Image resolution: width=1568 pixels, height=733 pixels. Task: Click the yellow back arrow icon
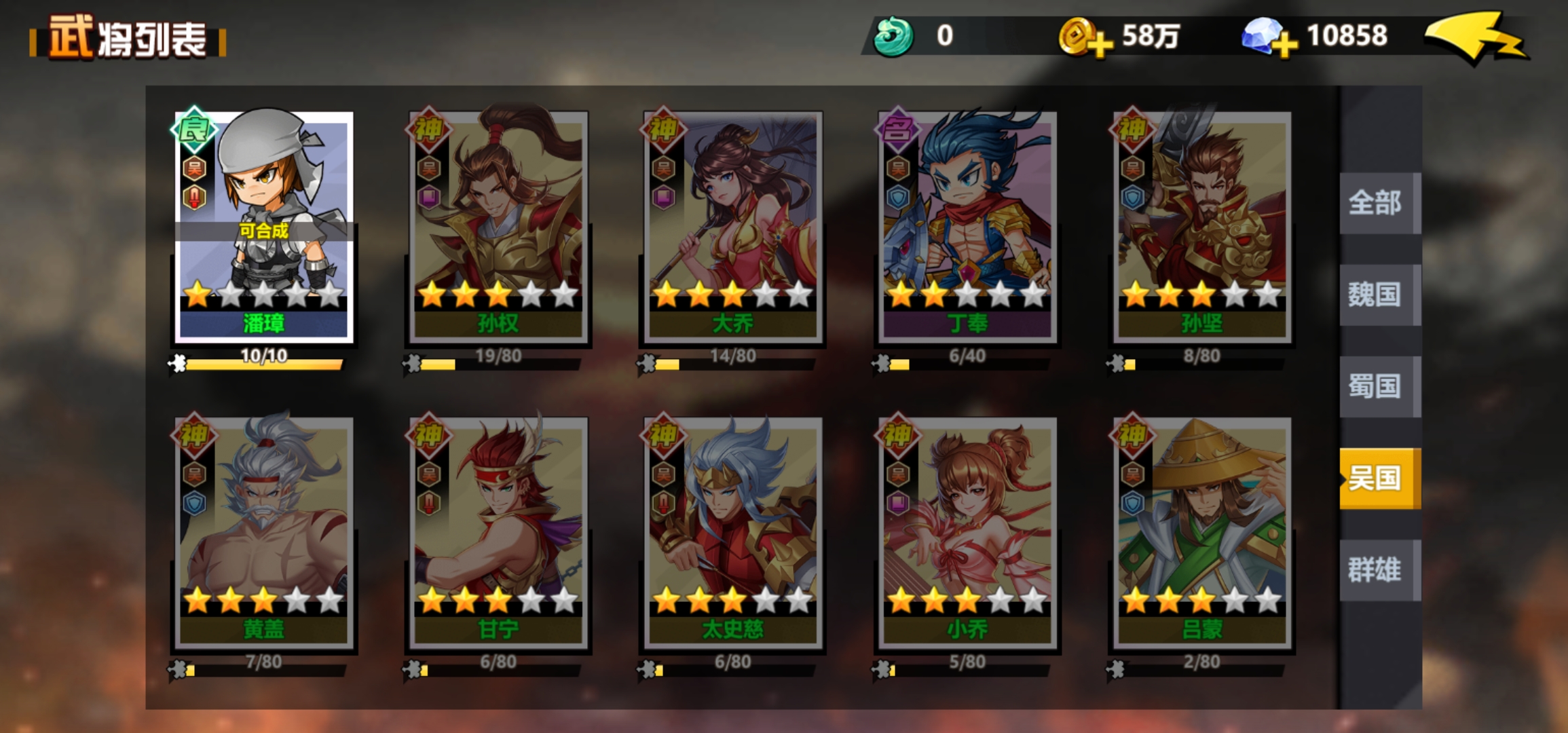1477,38
